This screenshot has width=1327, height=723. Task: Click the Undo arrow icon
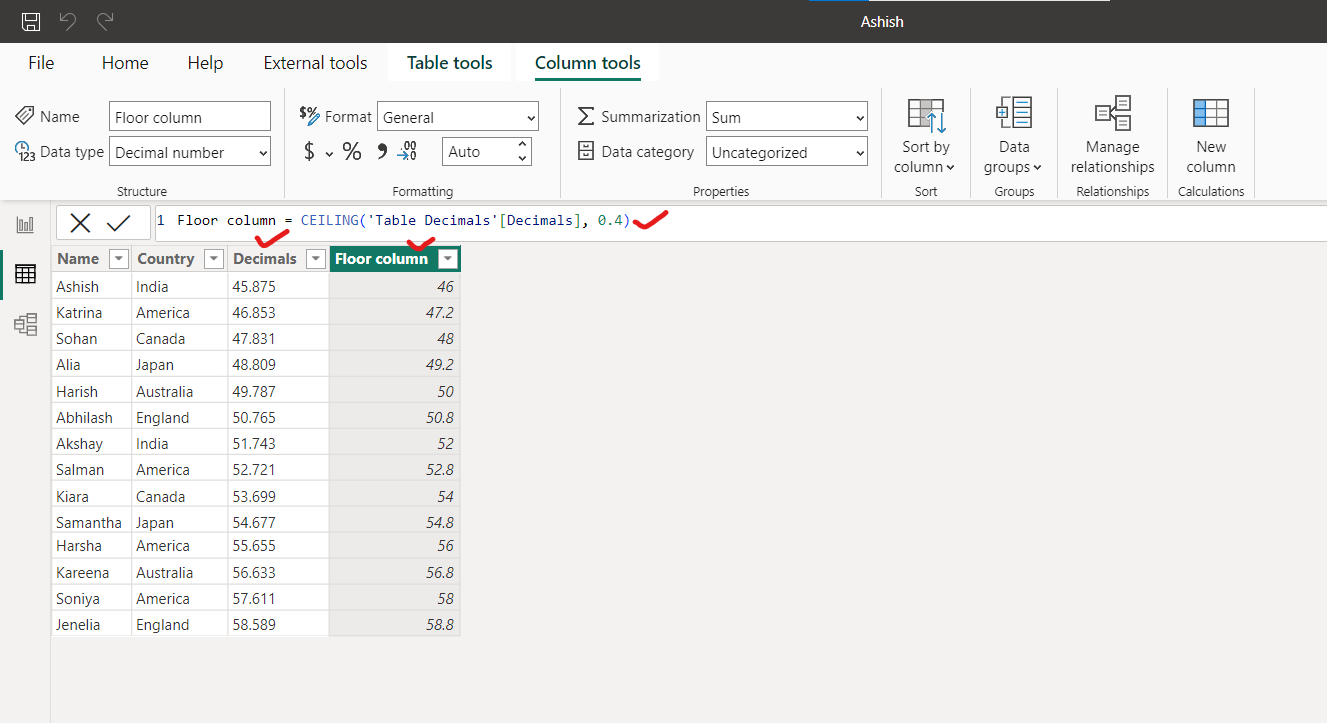tap(68, 21)
